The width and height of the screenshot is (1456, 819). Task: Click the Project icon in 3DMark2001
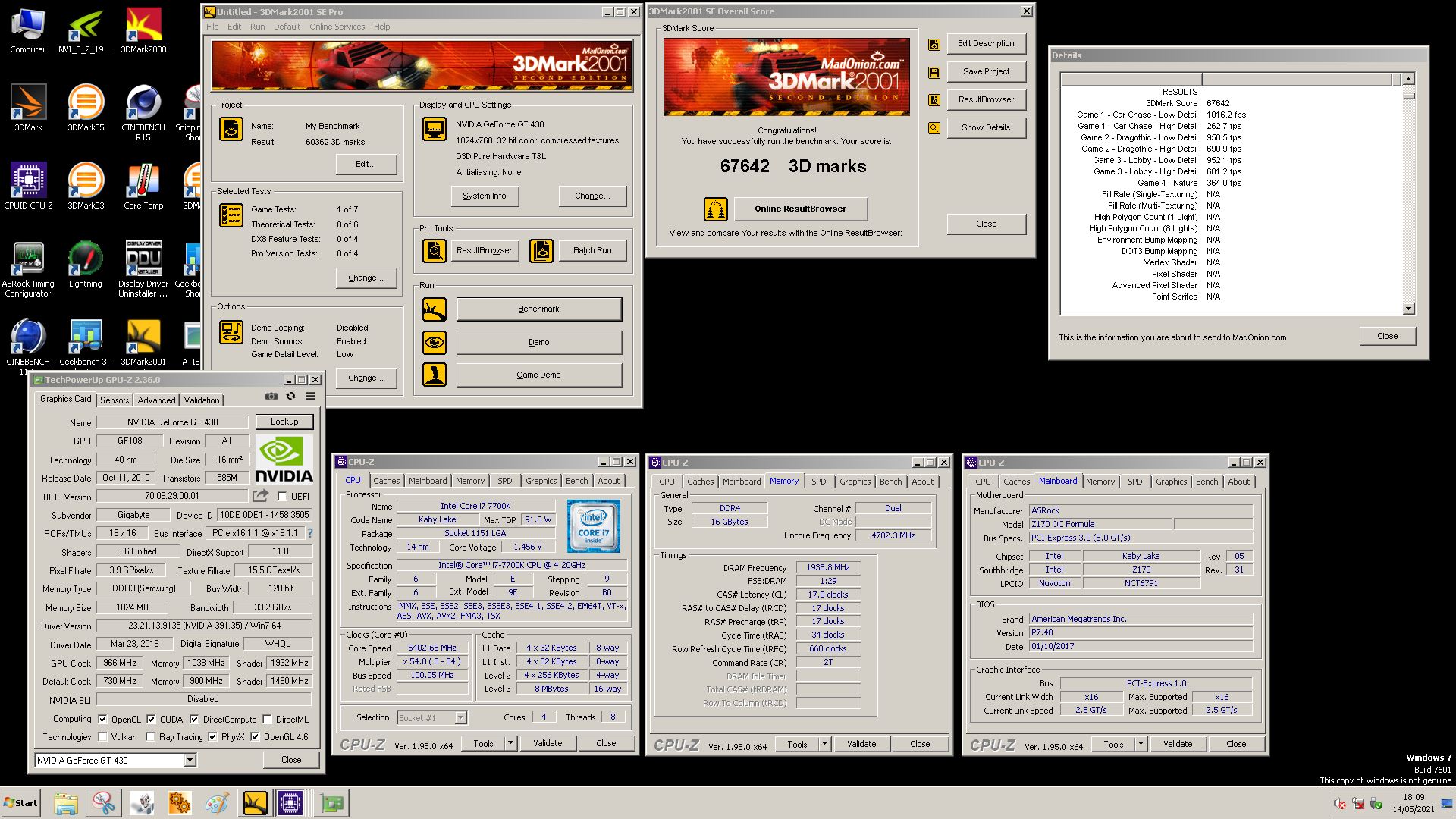(231, 129)
